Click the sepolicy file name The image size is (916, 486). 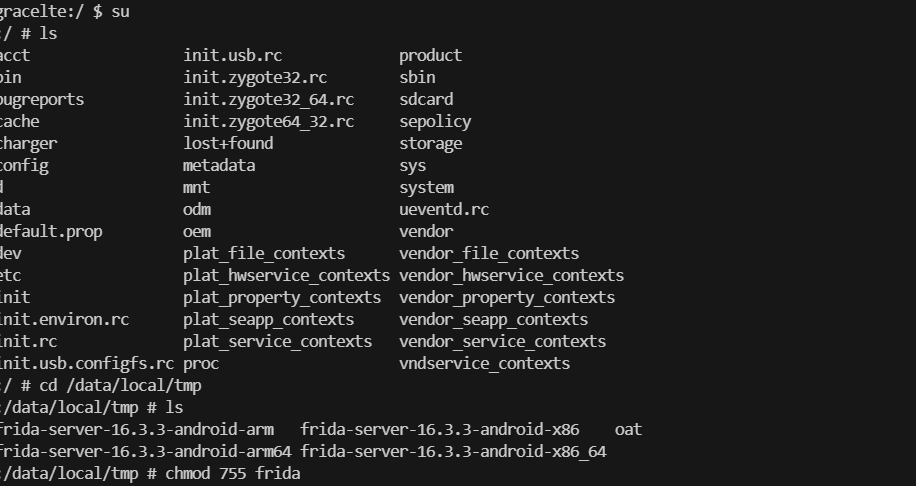[435, 121]
